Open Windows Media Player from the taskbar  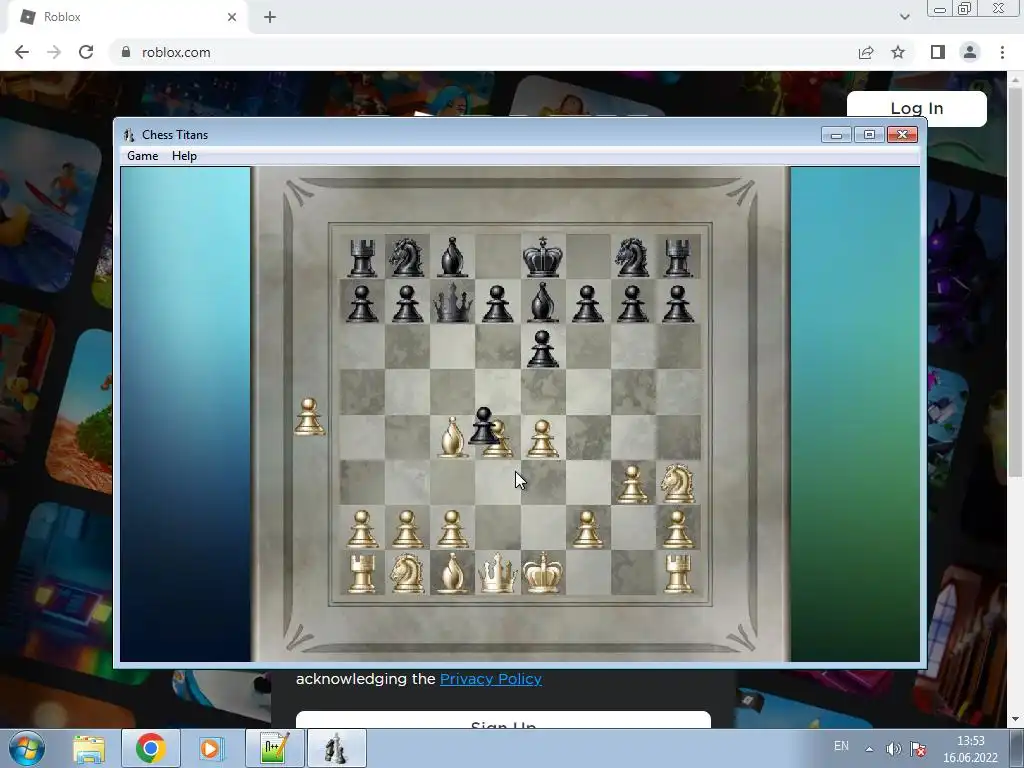coord(211,748)
